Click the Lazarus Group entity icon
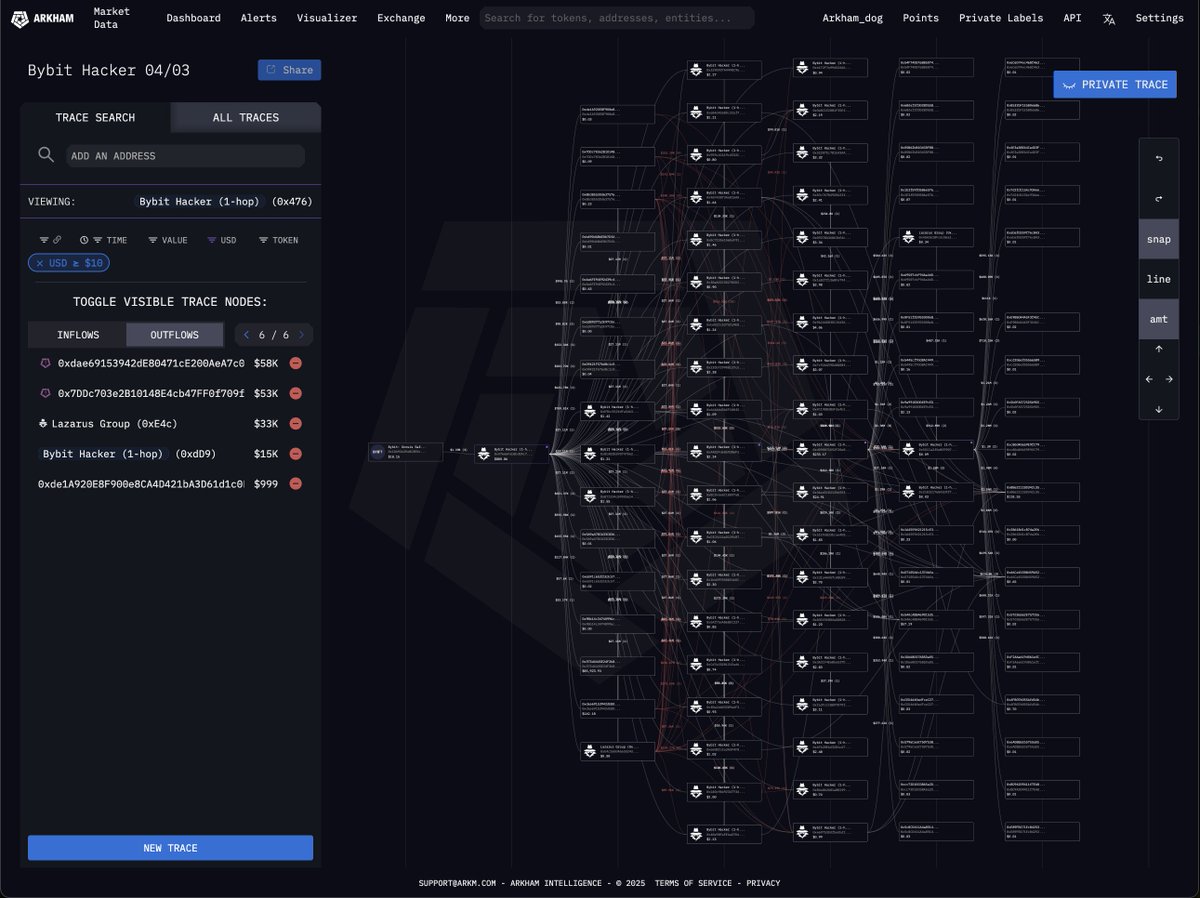This screenshot has height=898, width=1200. (44, 424)
